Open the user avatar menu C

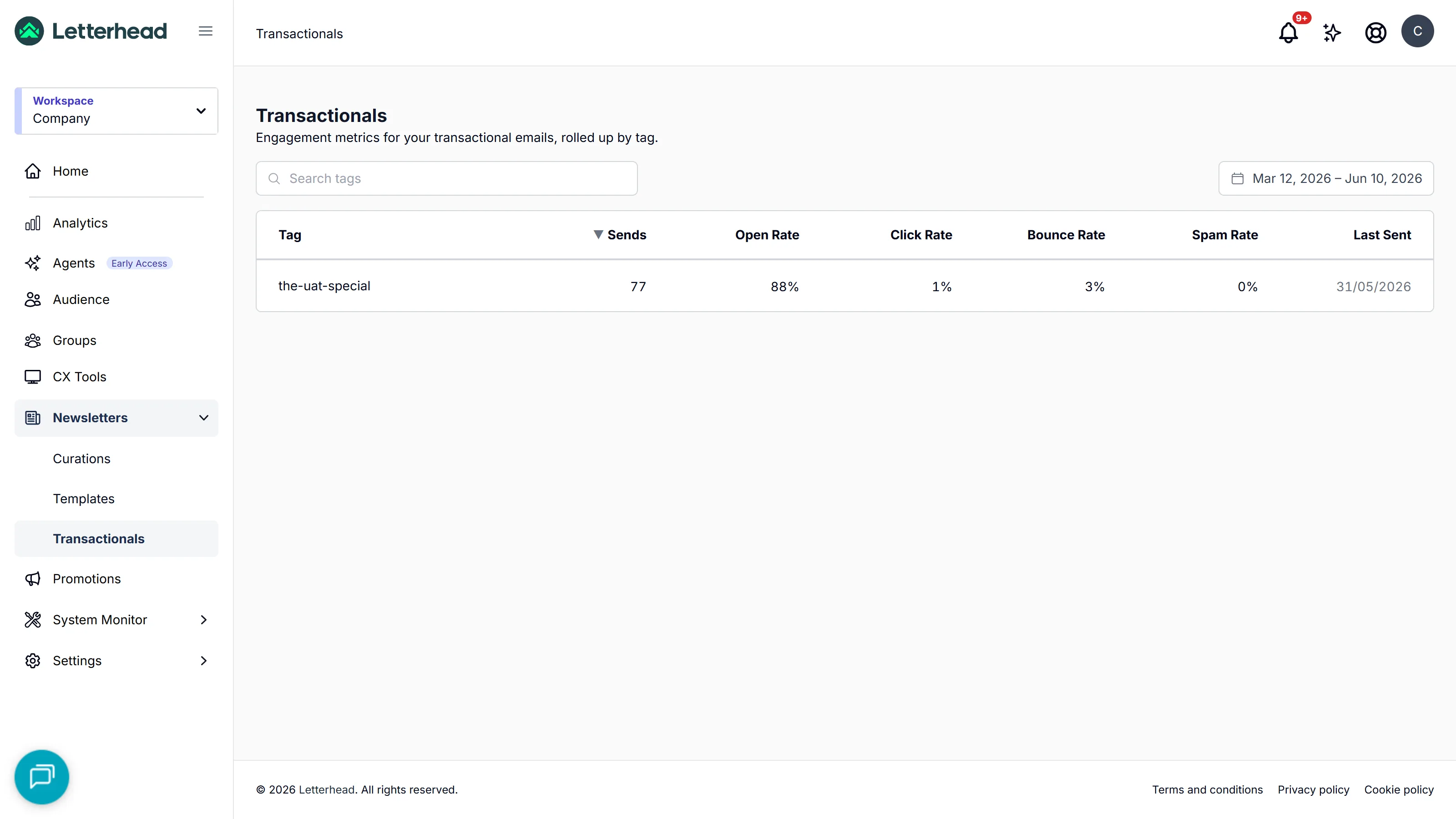[x=1417, y=31]
